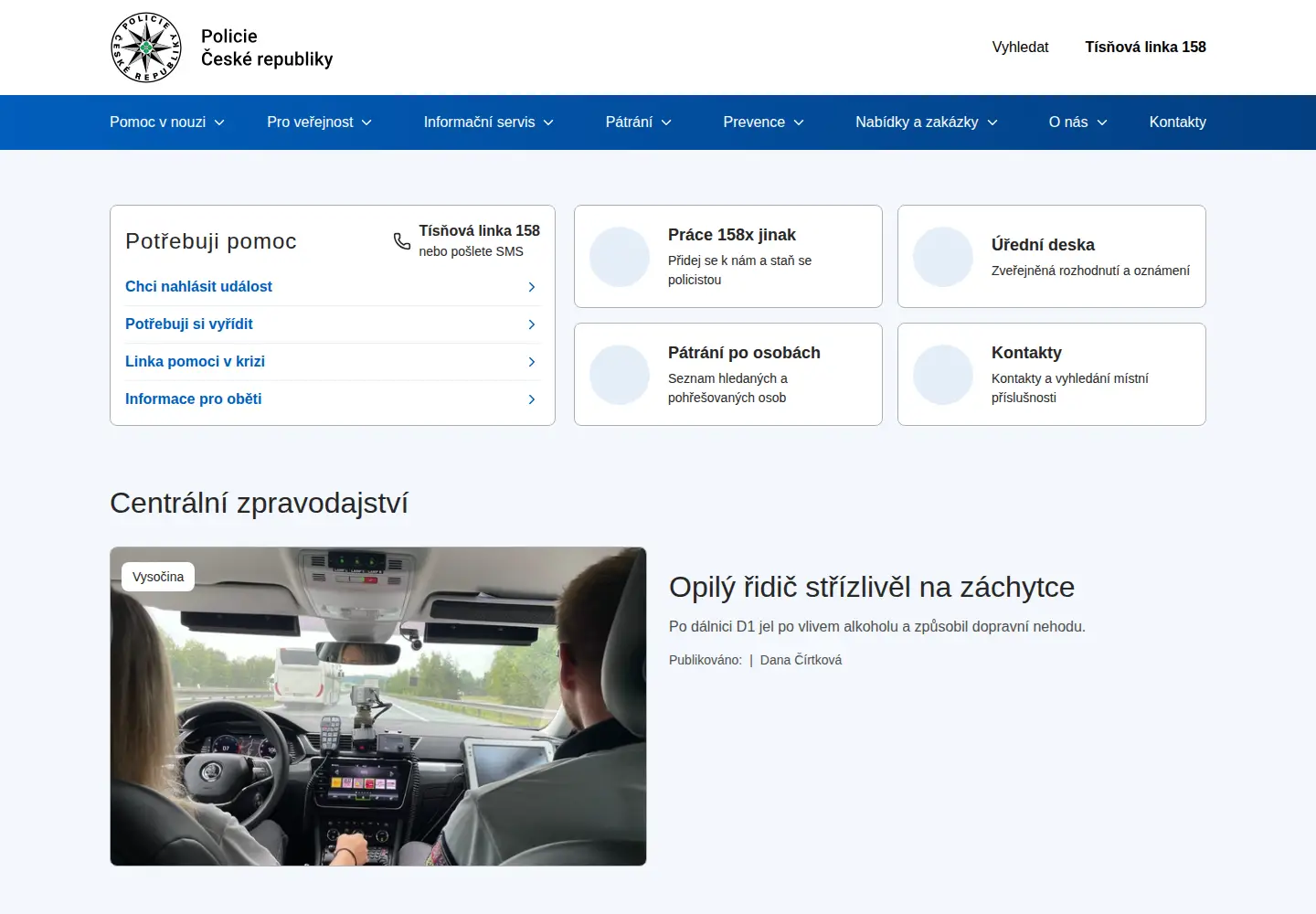Click the arrow next to Chci nahlásit událost
The image size is (1316, 914).
(x=532, y=287)
